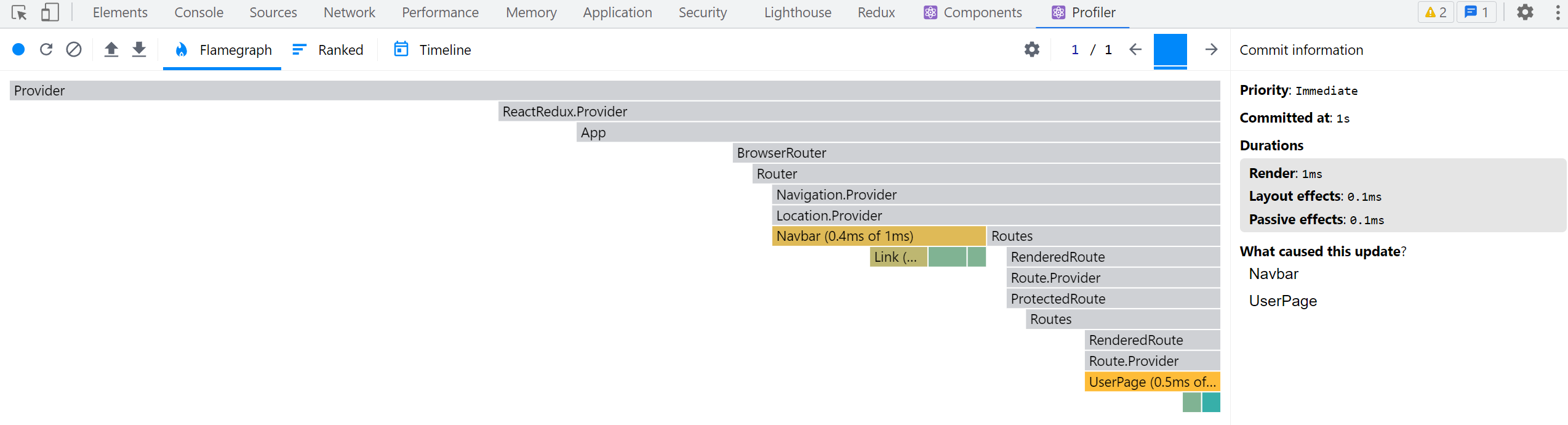Image resolution: width=1568 pixels, height=425 pixels.
Task: Select the Navbar flamegraph bar
Action: coord(878,237)
